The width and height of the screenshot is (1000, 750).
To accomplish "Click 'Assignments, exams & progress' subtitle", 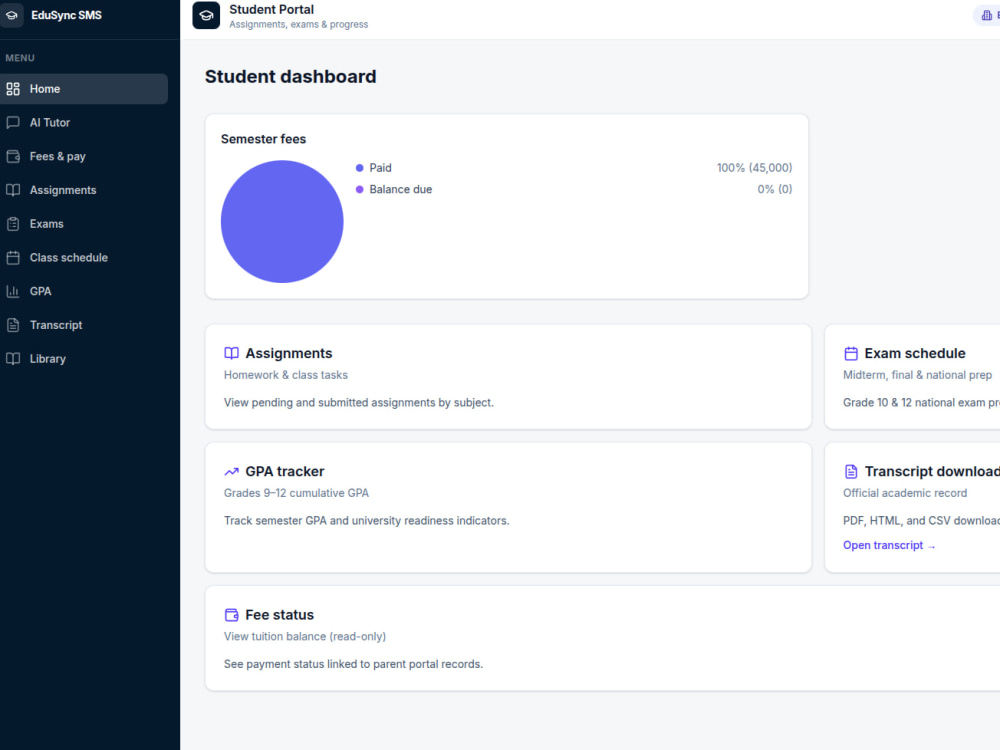I will click(x=298, y=24).
